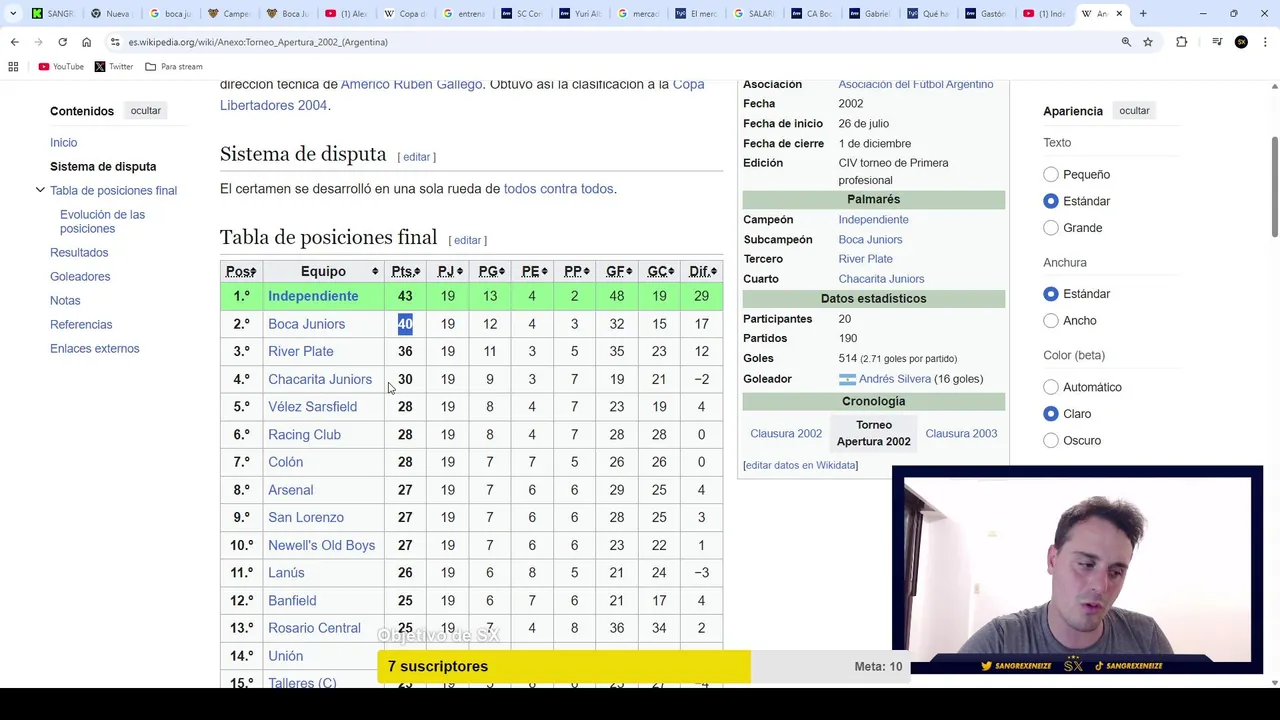This screenshot has width=1280, height=720.
Task: Select Automático color mode
Action: coord(1051,387)
